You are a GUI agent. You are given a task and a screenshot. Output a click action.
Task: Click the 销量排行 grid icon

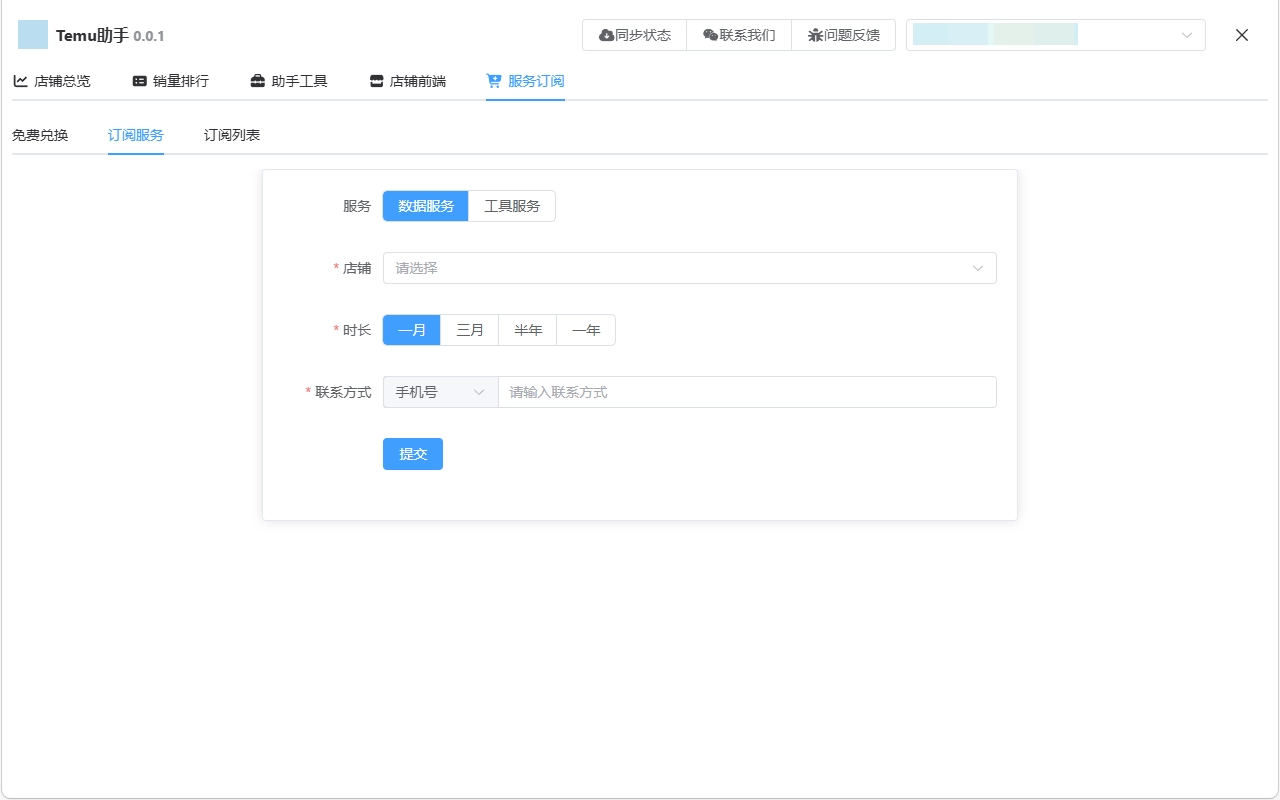[138, 80]
